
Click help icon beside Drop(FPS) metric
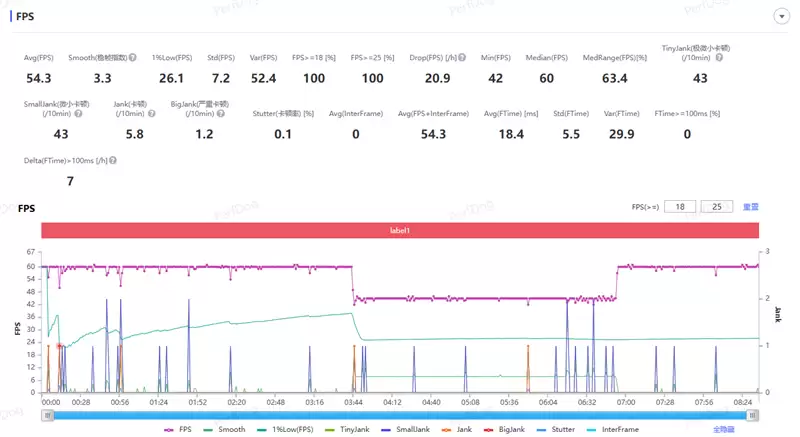coord(460,58)
